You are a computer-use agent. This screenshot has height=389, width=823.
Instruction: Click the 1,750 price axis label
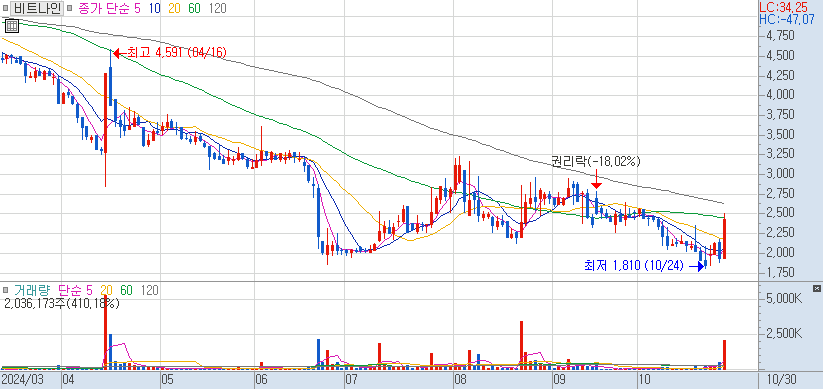[x=780, y=272]
